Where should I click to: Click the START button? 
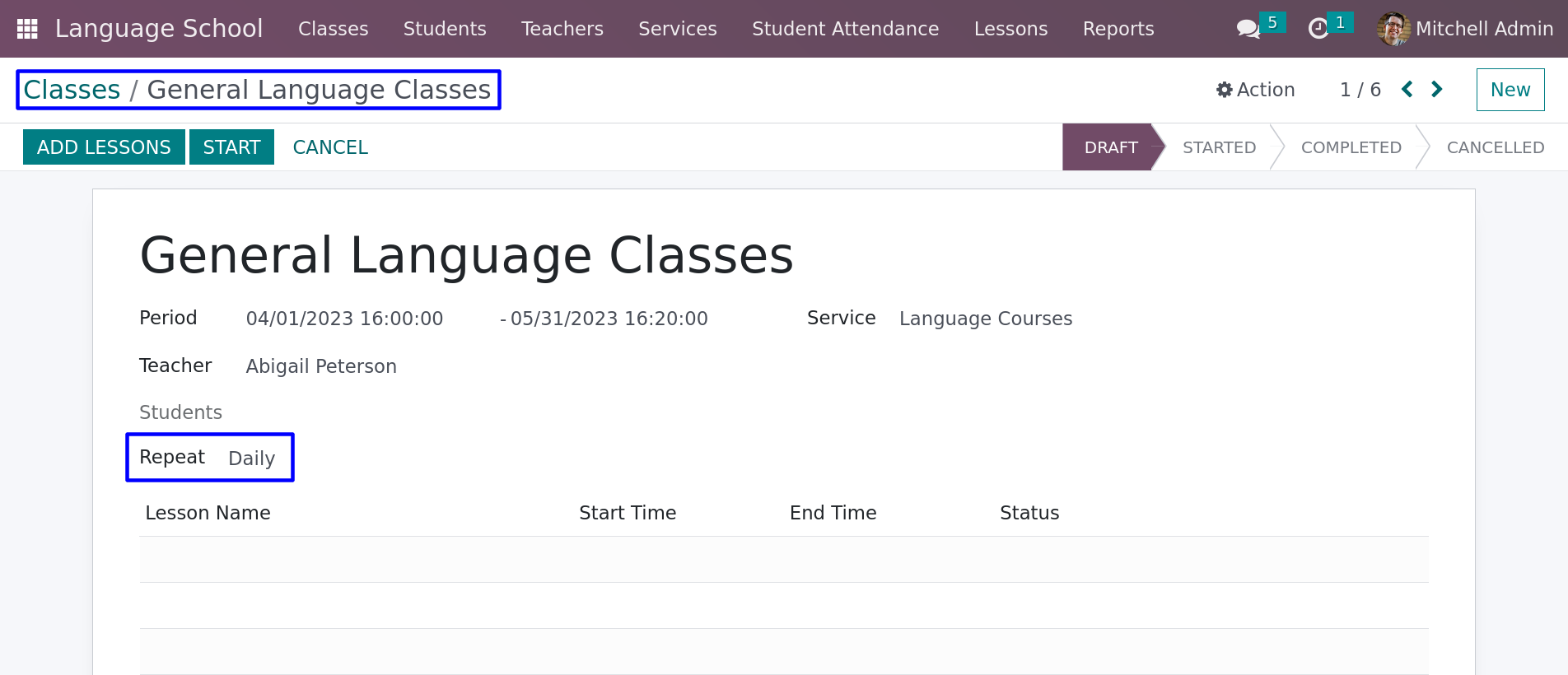click(231, 147)
